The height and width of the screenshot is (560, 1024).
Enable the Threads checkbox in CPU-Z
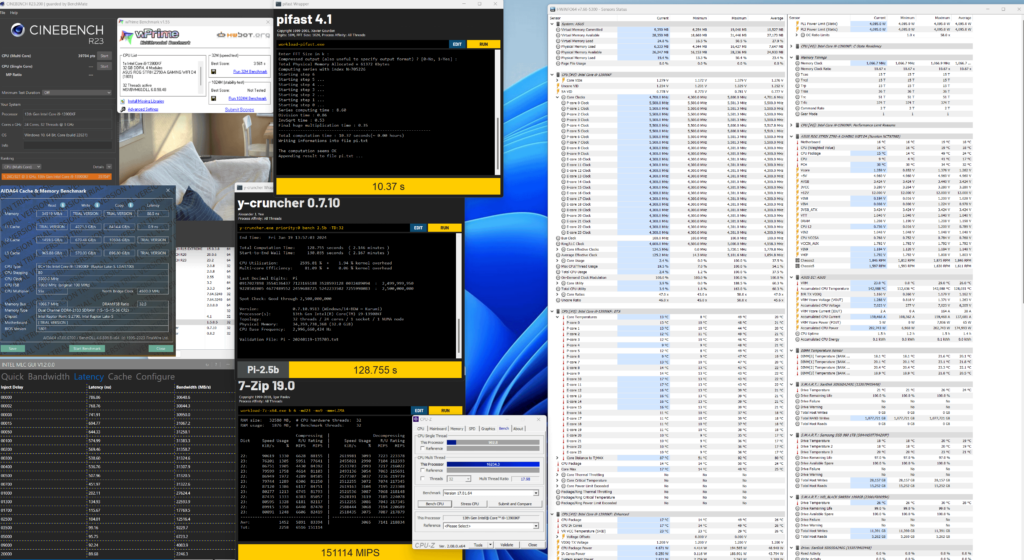(422, 478)
